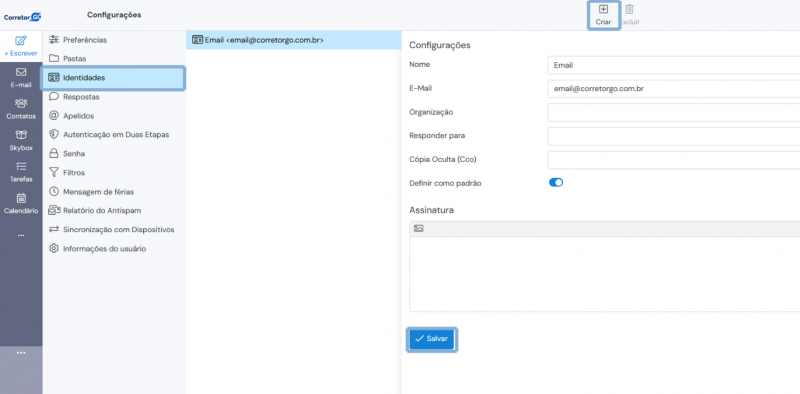Expand the sidebar three-dots more menu
800x394 pixels.
coord(21,236)
